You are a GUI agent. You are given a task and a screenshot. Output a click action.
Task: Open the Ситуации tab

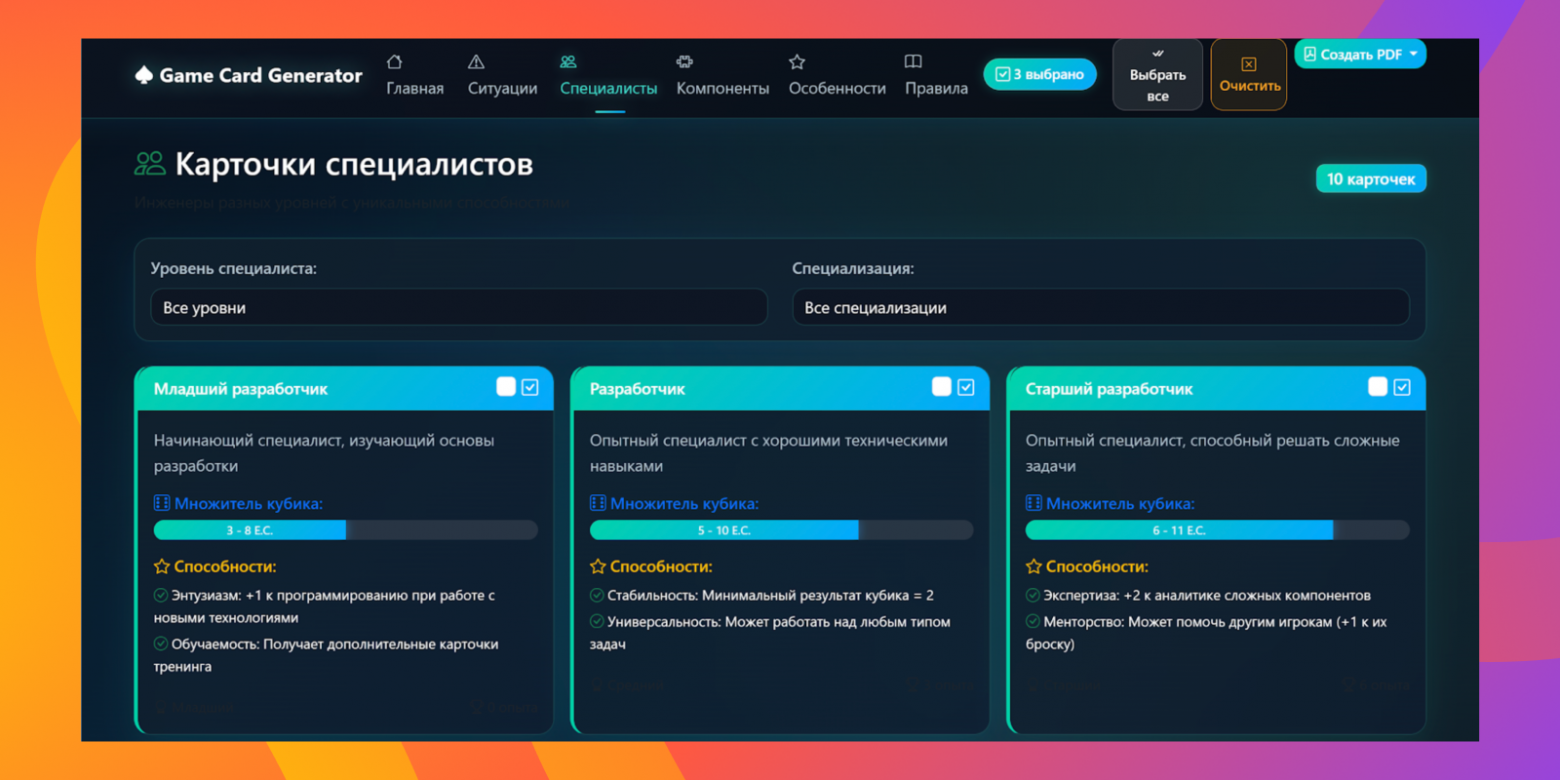point(502,77)
